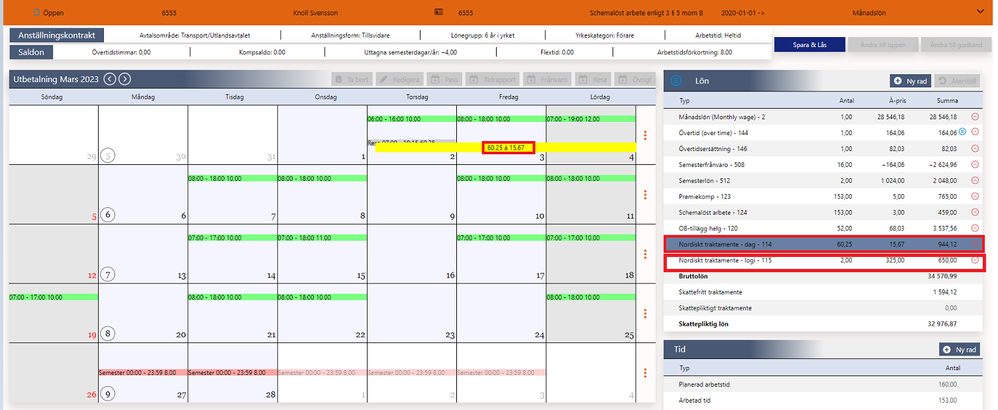Select week number 7 circle

pyautogui.click(x=108, y=275)
